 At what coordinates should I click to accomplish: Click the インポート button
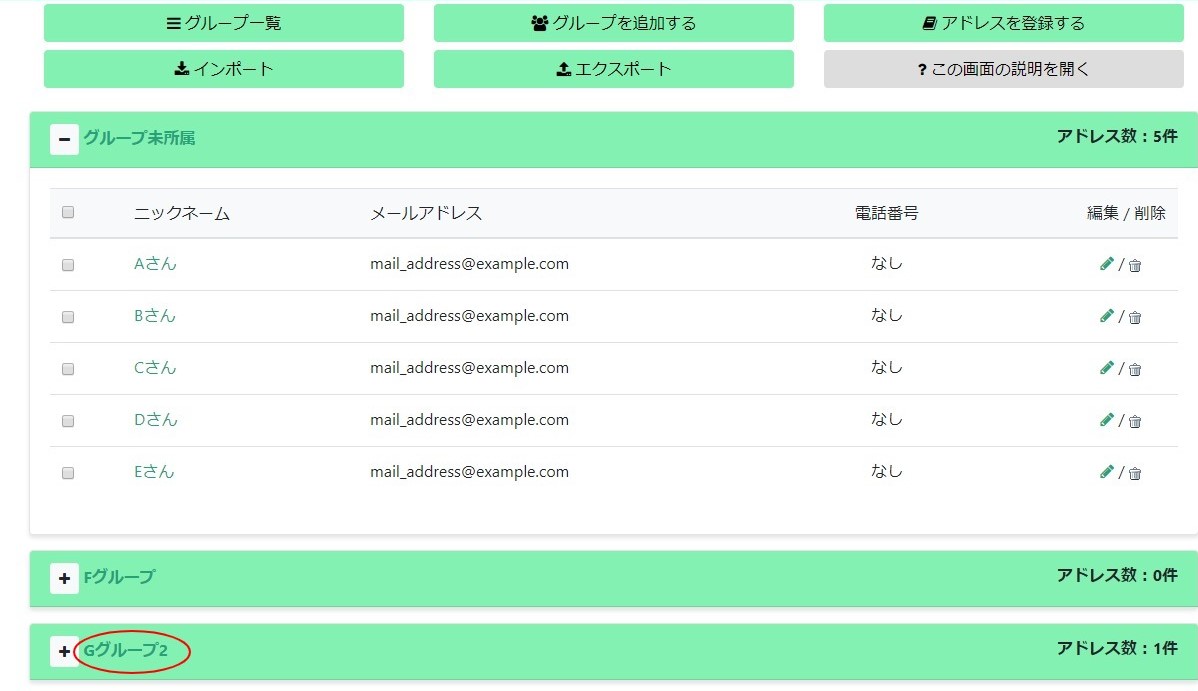pyautogui.click(x=223, y=68)
